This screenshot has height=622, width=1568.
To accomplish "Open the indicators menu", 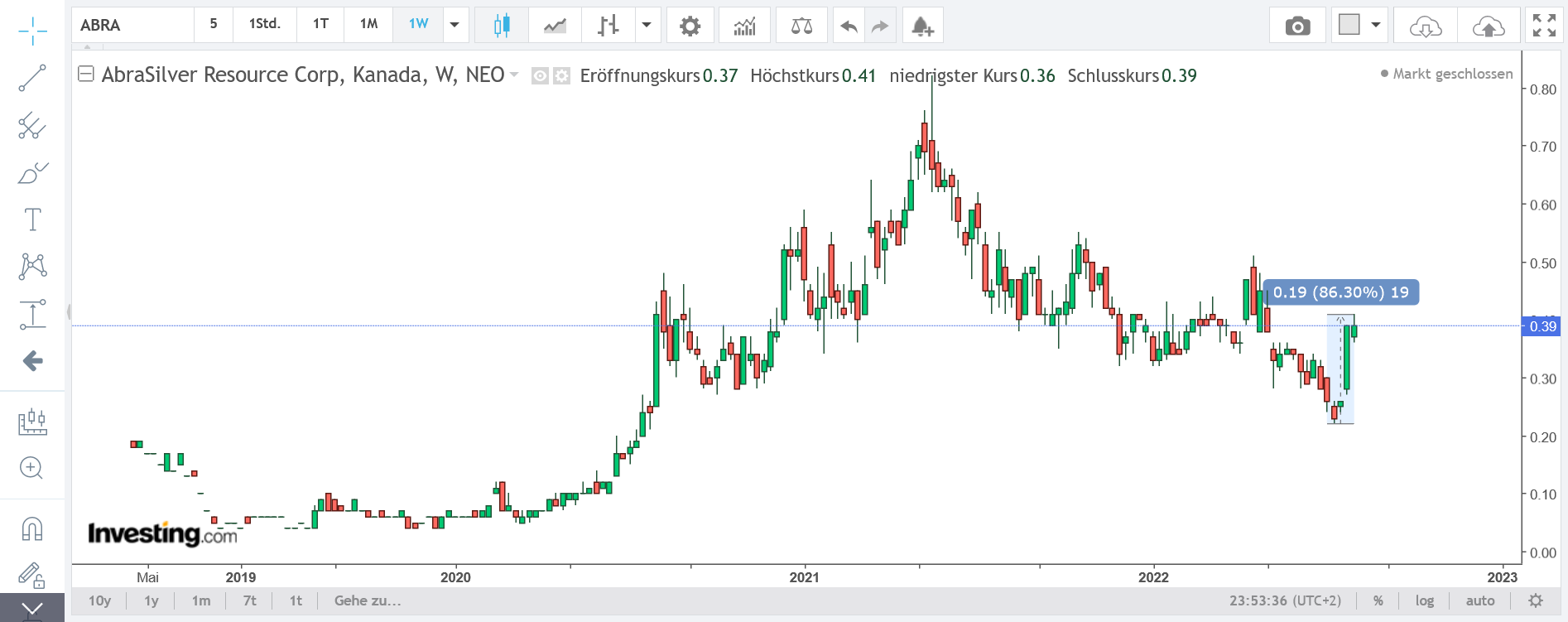I will [744, 26].
